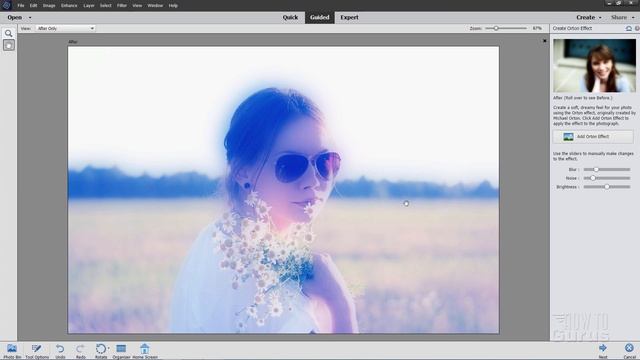Viewport: 640px width, 360px height.
Task: Expand the Open dropdown arrow
Action: (30, 18)
